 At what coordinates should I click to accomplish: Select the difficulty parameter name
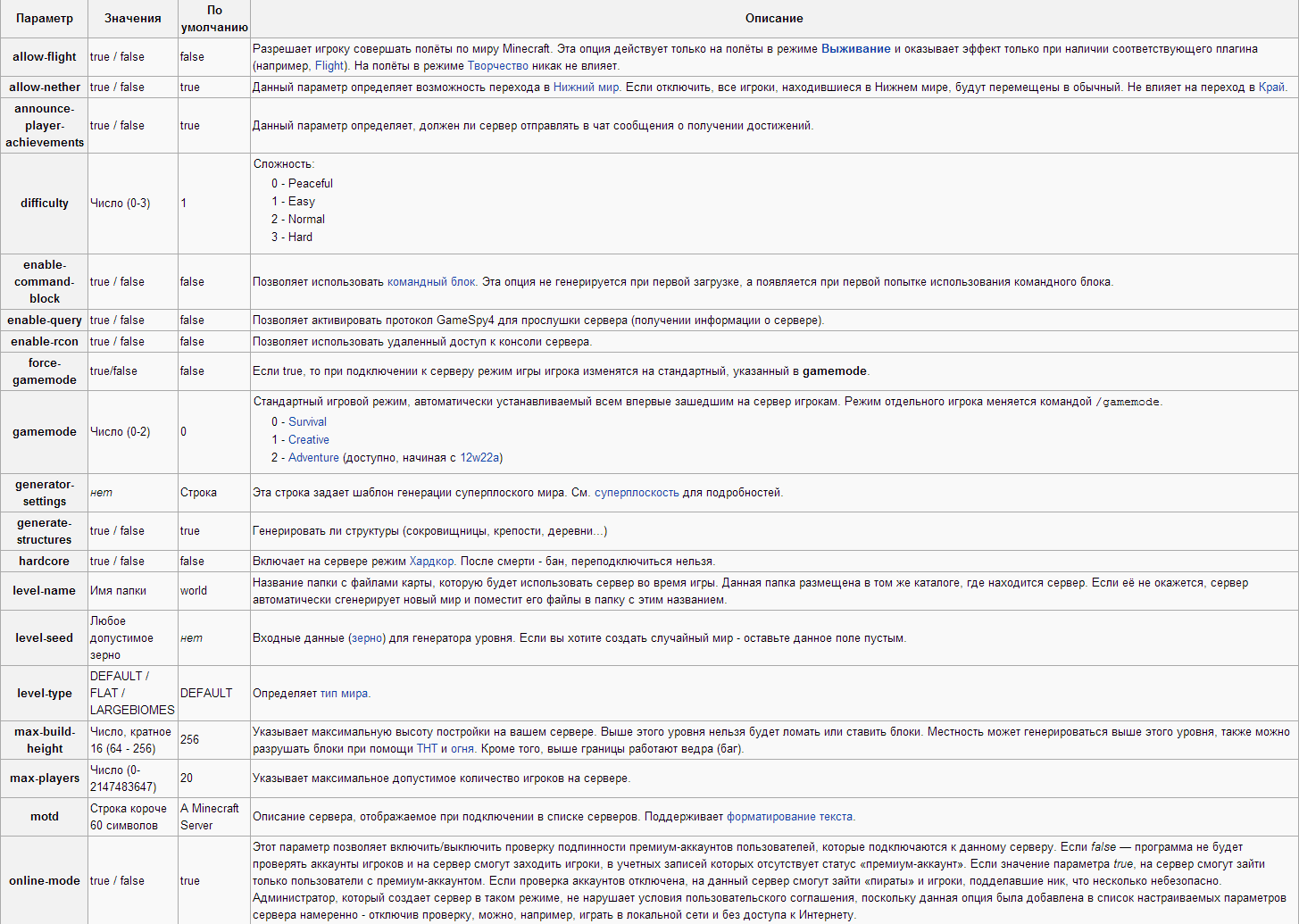point(45,204)
